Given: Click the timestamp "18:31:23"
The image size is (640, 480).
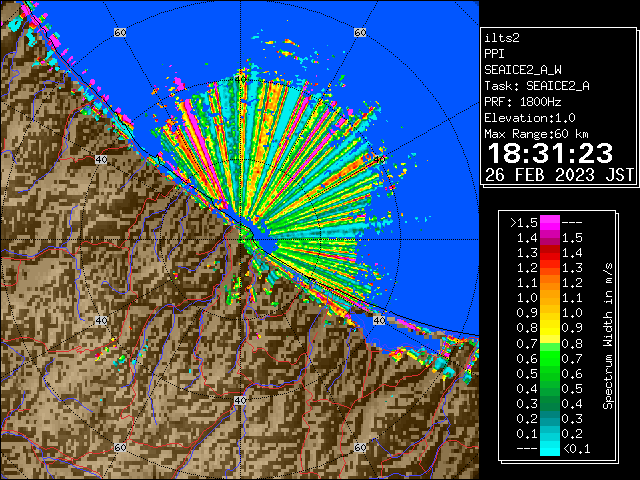Looking at the screenshot, I should (x=550, y=153).
